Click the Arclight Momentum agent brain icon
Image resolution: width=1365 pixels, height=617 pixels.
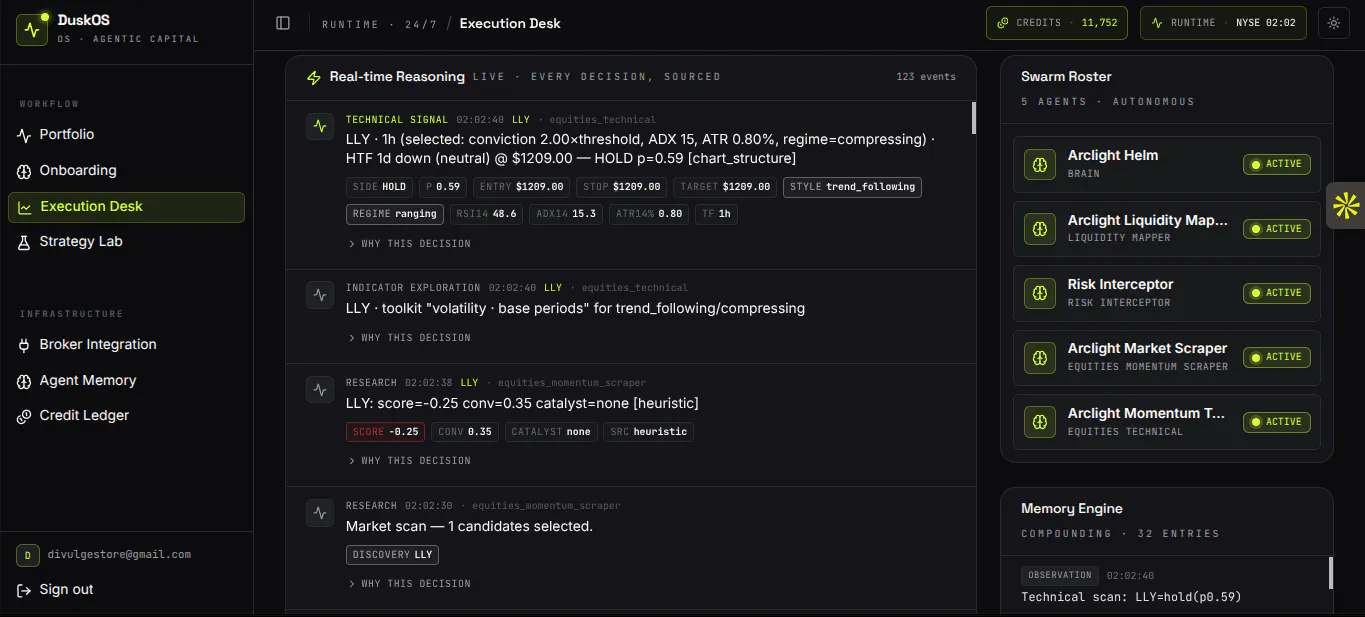pyautogui.click(x=1040, y=422)
